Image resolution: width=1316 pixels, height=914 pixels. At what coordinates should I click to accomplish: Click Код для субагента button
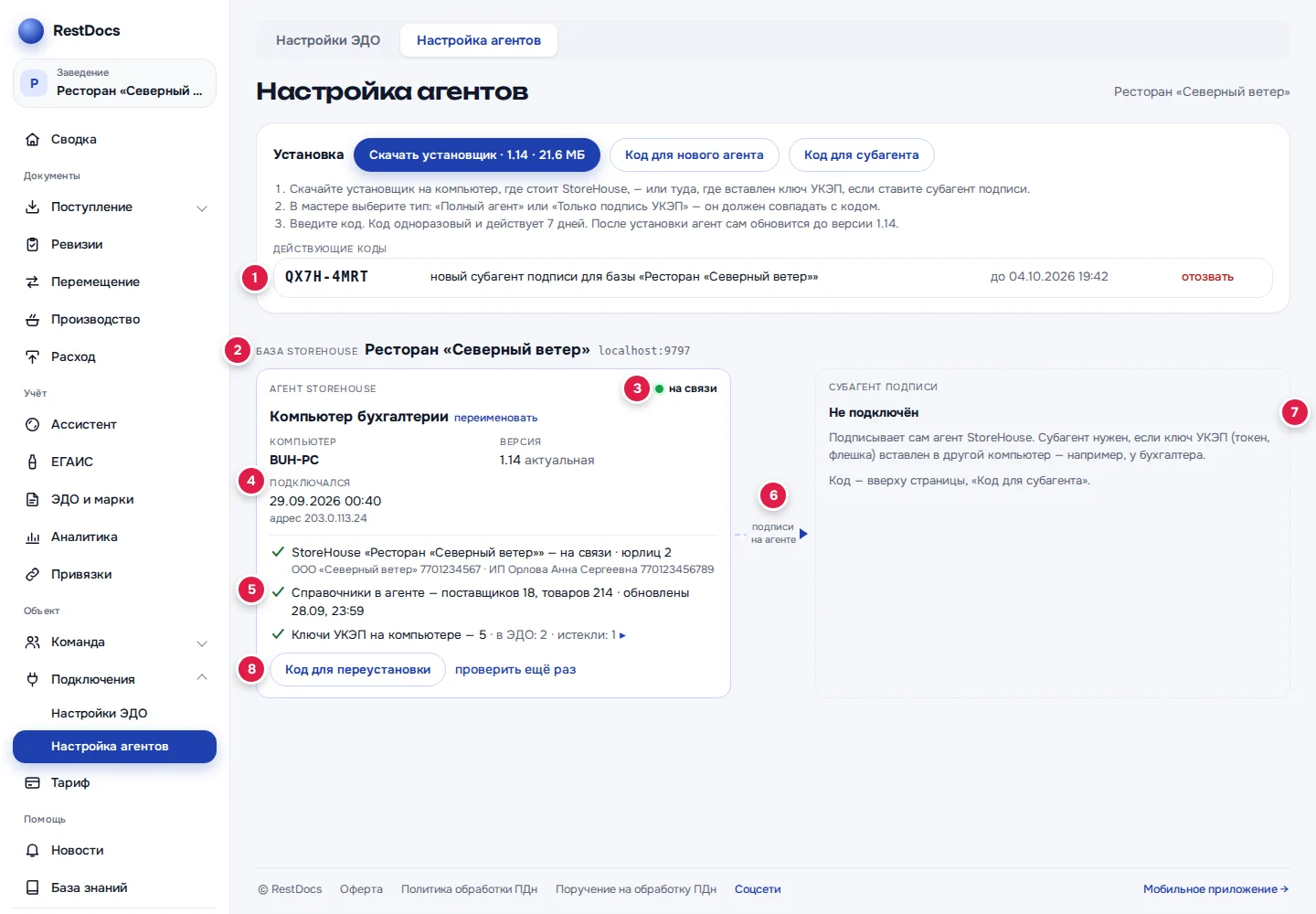(862, 155)
